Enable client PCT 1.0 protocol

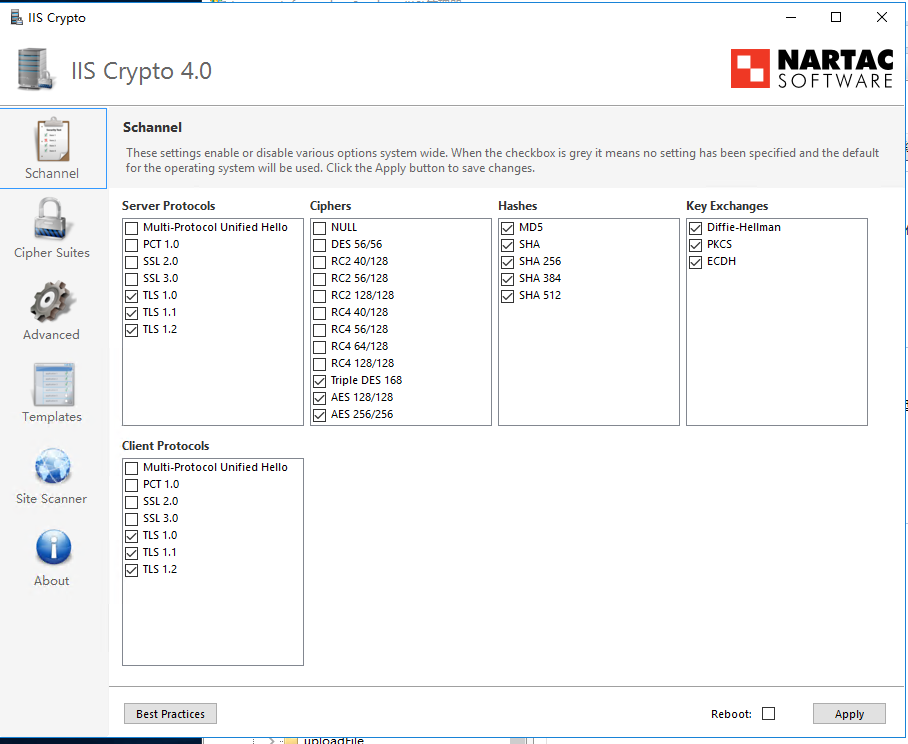tap(131, 485)
